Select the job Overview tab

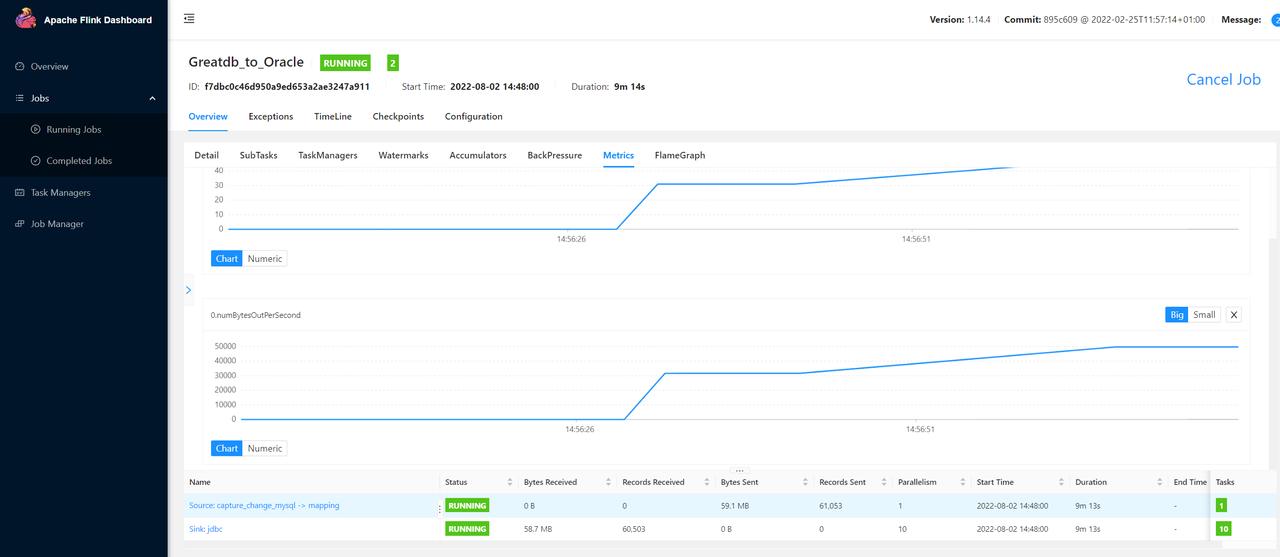pyautogui.click(x=208, y=116)
